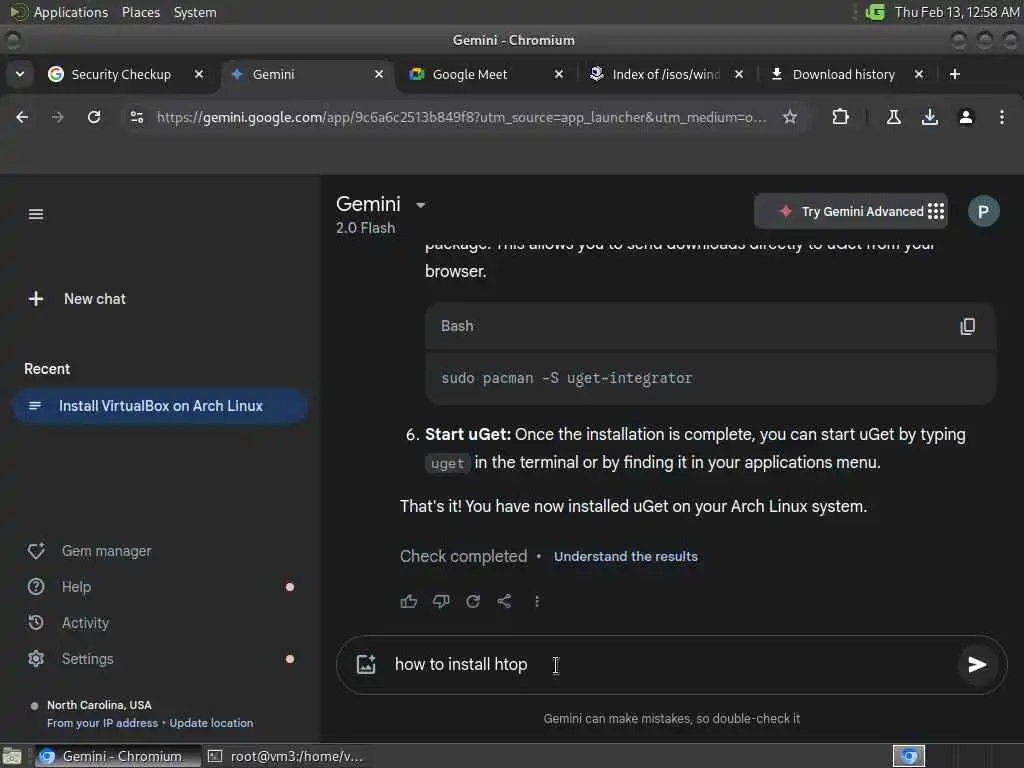Open the Places menu
The image size is (1024, 768).
(140, 12)
